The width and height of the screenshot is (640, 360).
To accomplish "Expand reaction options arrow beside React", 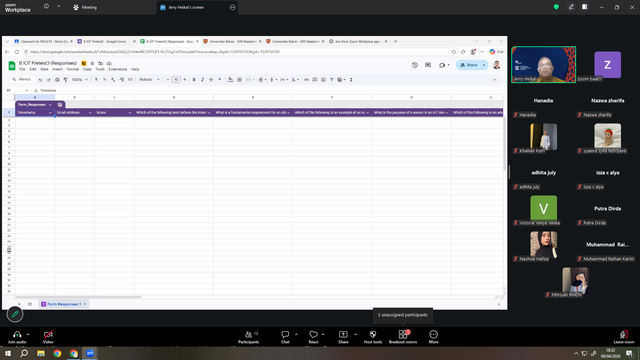I will 323,334.
